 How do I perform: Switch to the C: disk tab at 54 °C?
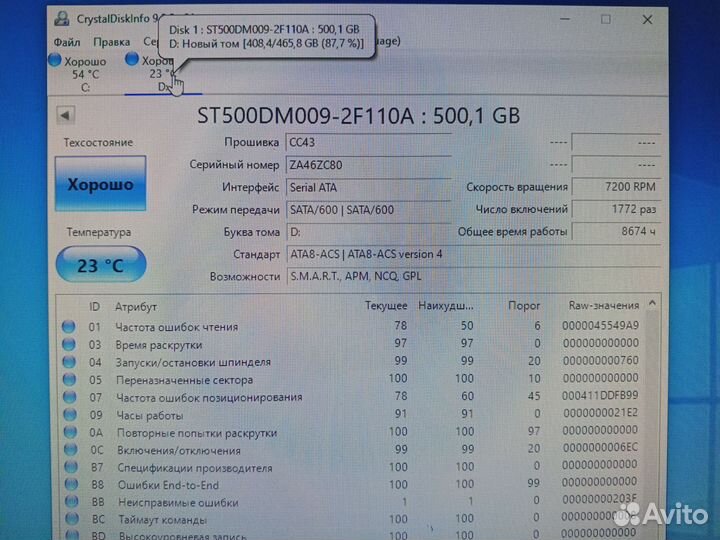coord(84,73)
